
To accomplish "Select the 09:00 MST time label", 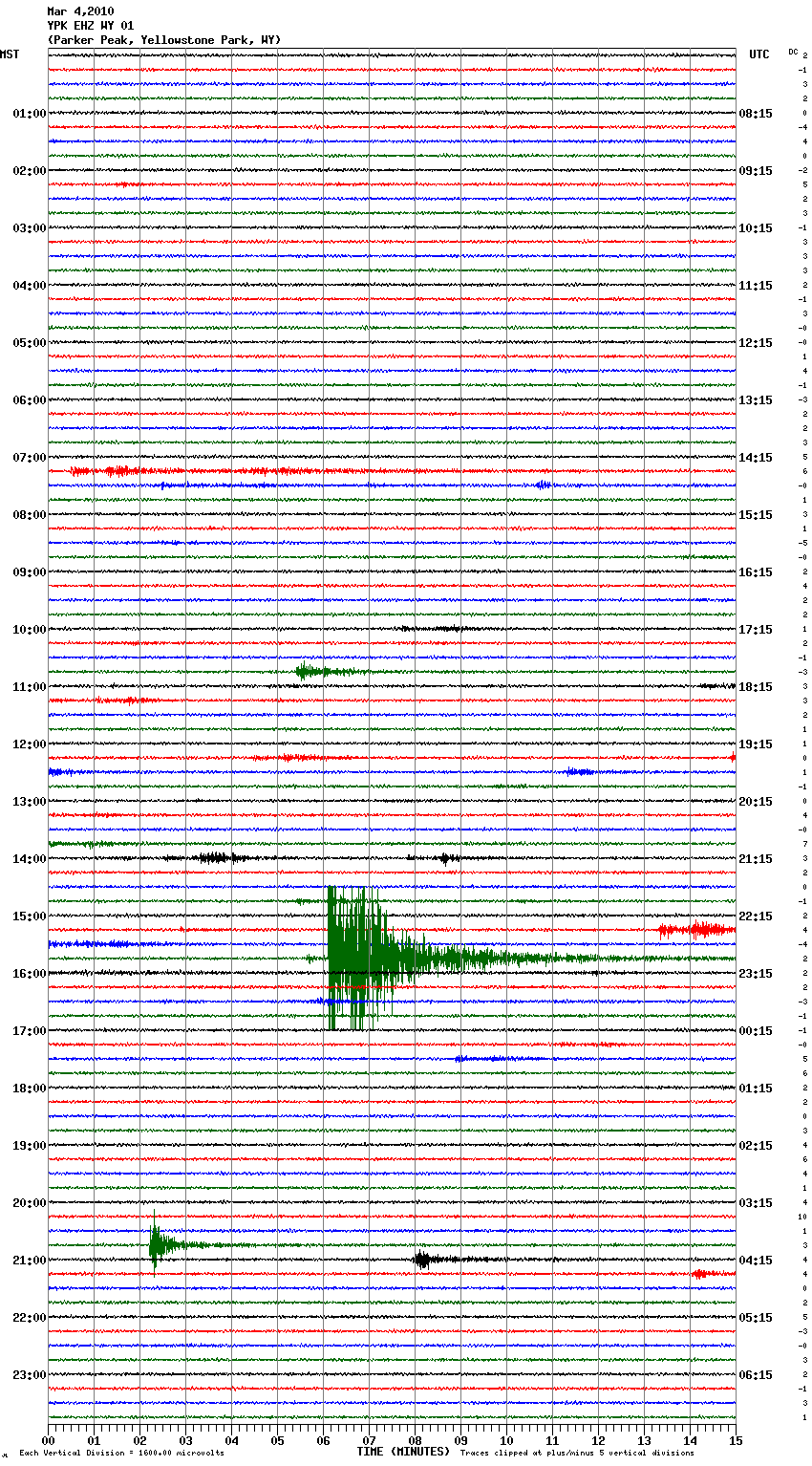I will pyautogui.click(x=30, y=572).
